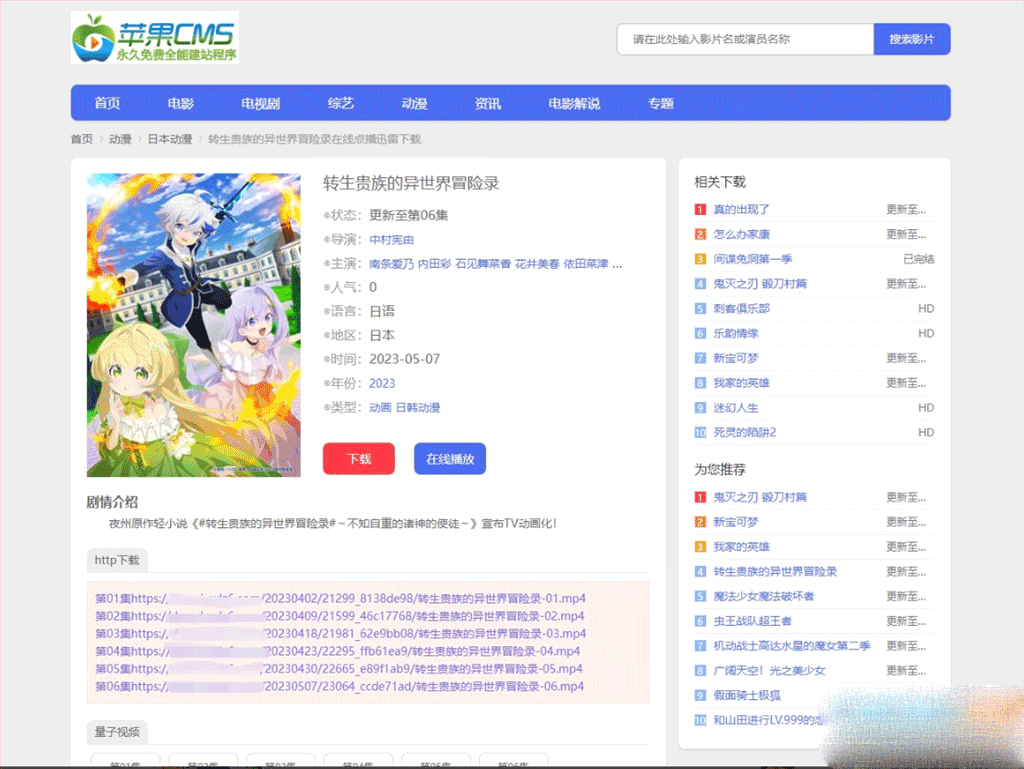Image resolution: width=1024 pixels, height=769 pixels.
Task: Open 广阔天空！光之美少女 recommendation
Action: 769,671
